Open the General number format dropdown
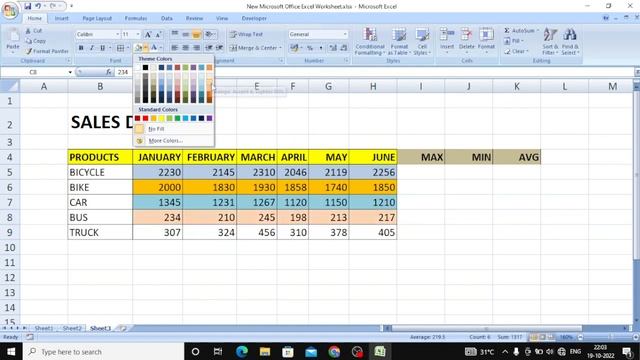Image resolution: width=640 pixels, height=360 pixels. 345,35
